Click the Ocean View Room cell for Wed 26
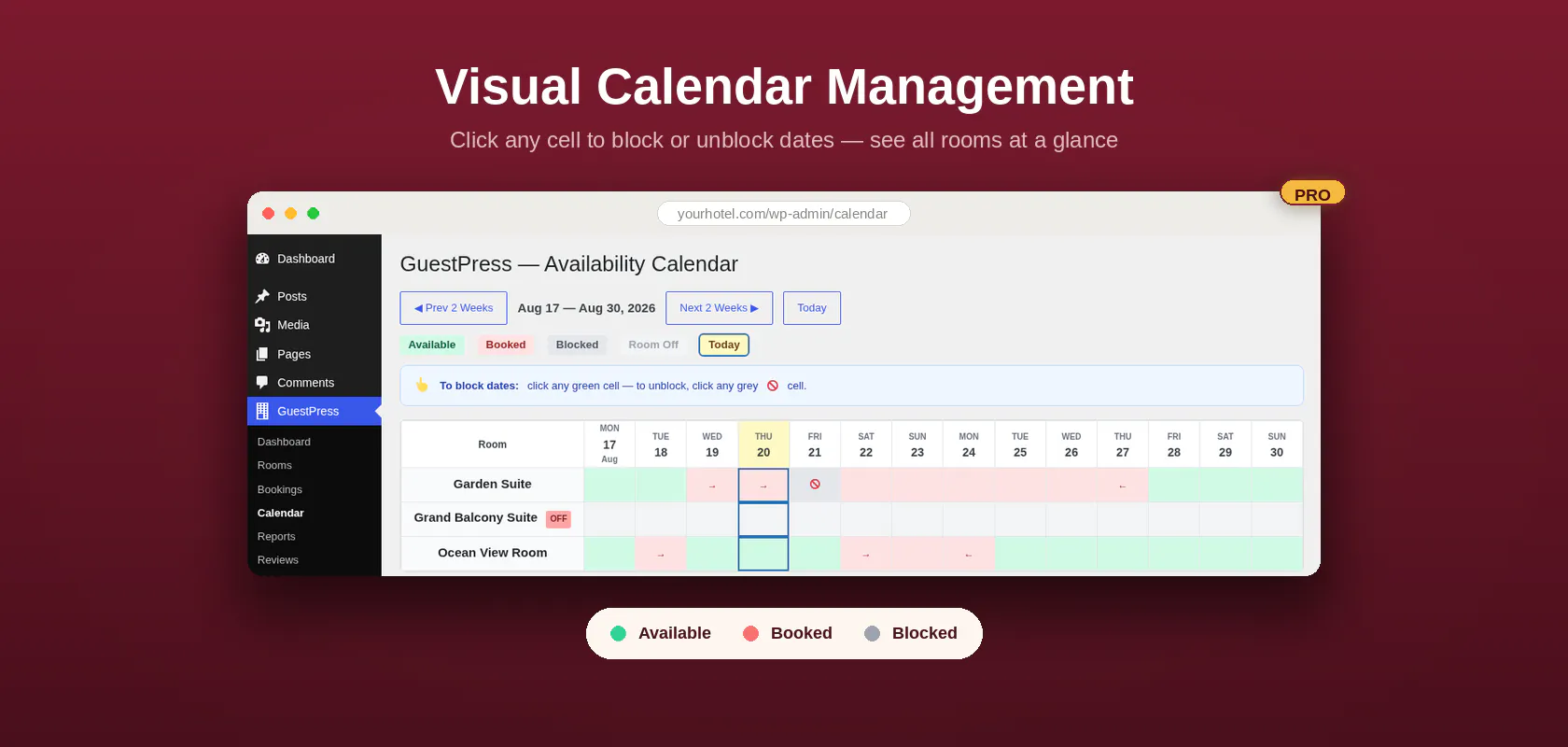This screenshot has width=1568, height=747. 1071,554
